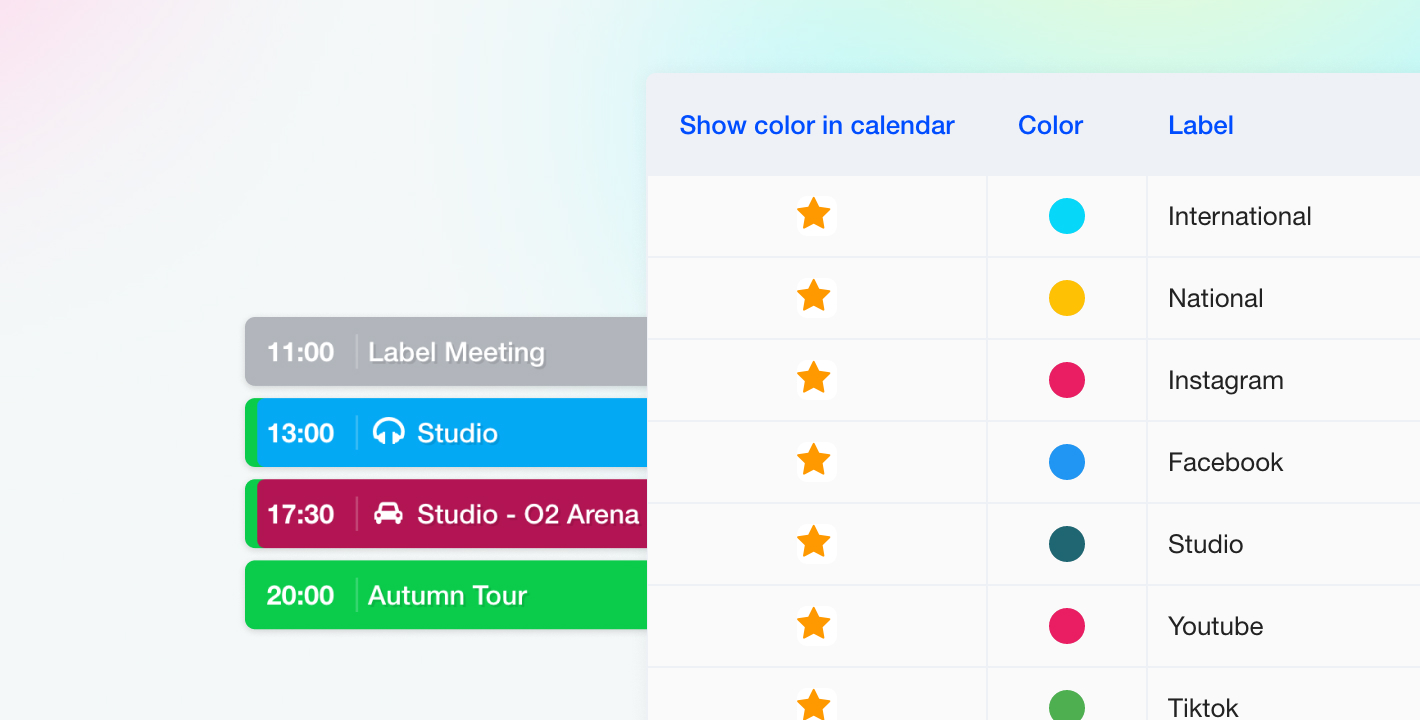
Task: Select the yellow National color swatch
Action: click(1066, 298)
